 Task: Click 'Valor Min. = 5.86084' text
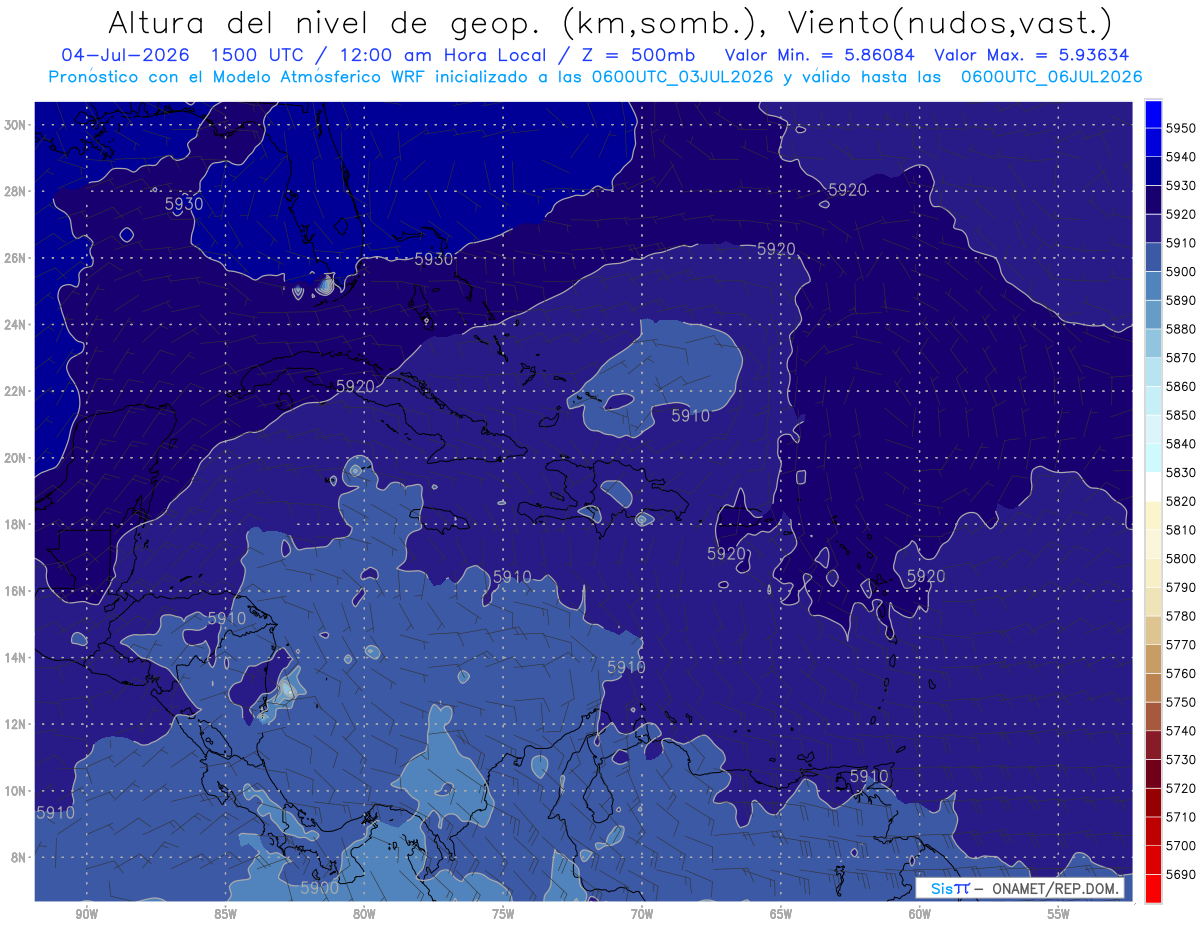coord(821,56)
